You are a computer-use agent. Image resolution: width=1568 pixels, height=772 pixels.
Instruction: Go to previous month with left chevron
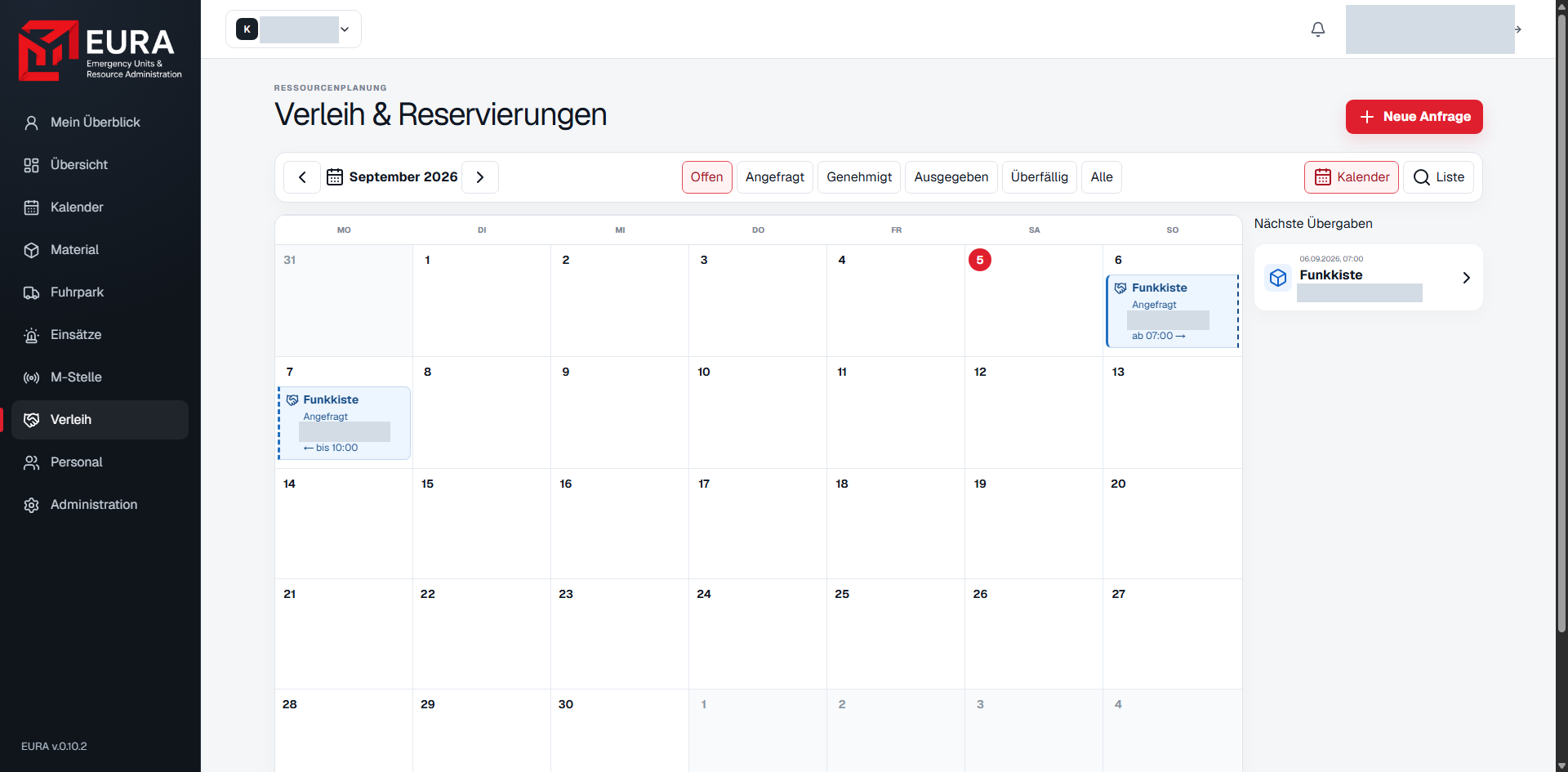pos(302,177)
